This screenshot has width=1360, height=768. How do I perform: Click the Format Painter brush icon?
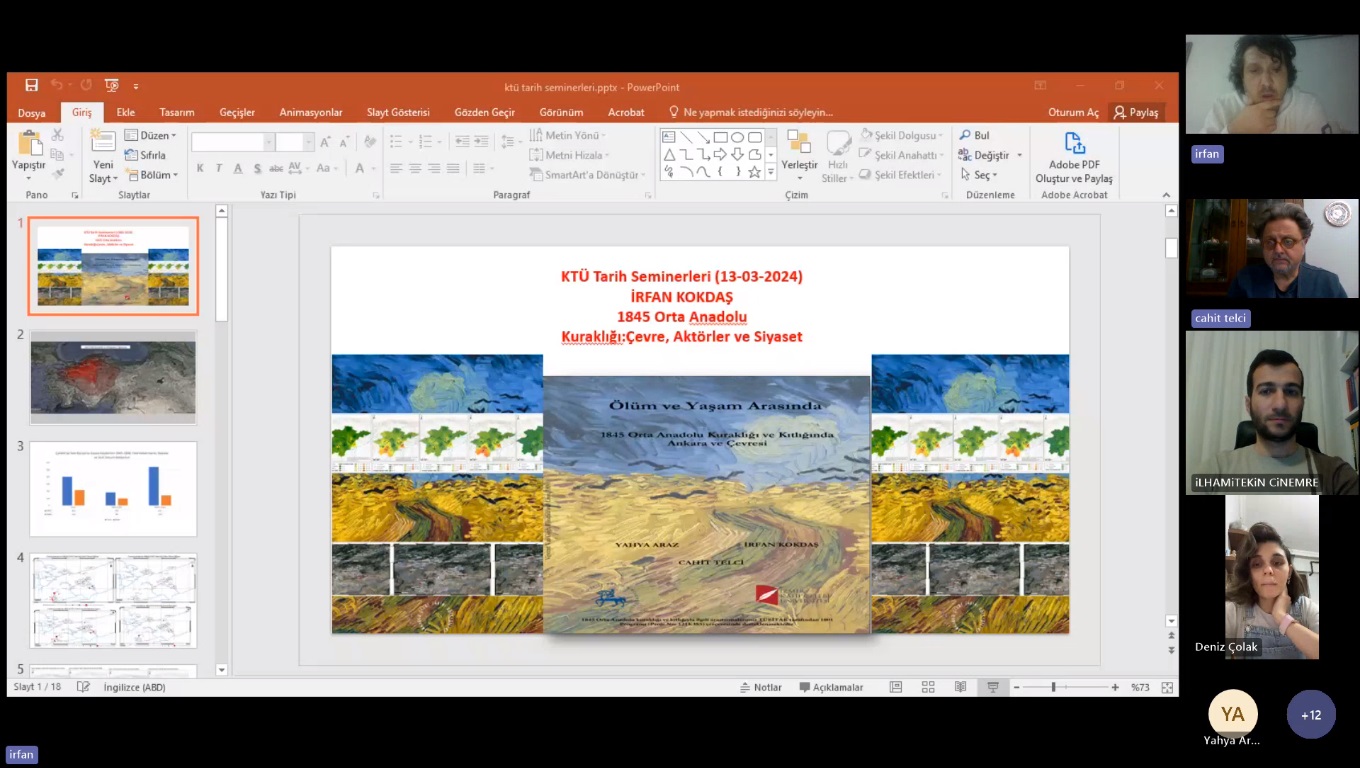57,174
